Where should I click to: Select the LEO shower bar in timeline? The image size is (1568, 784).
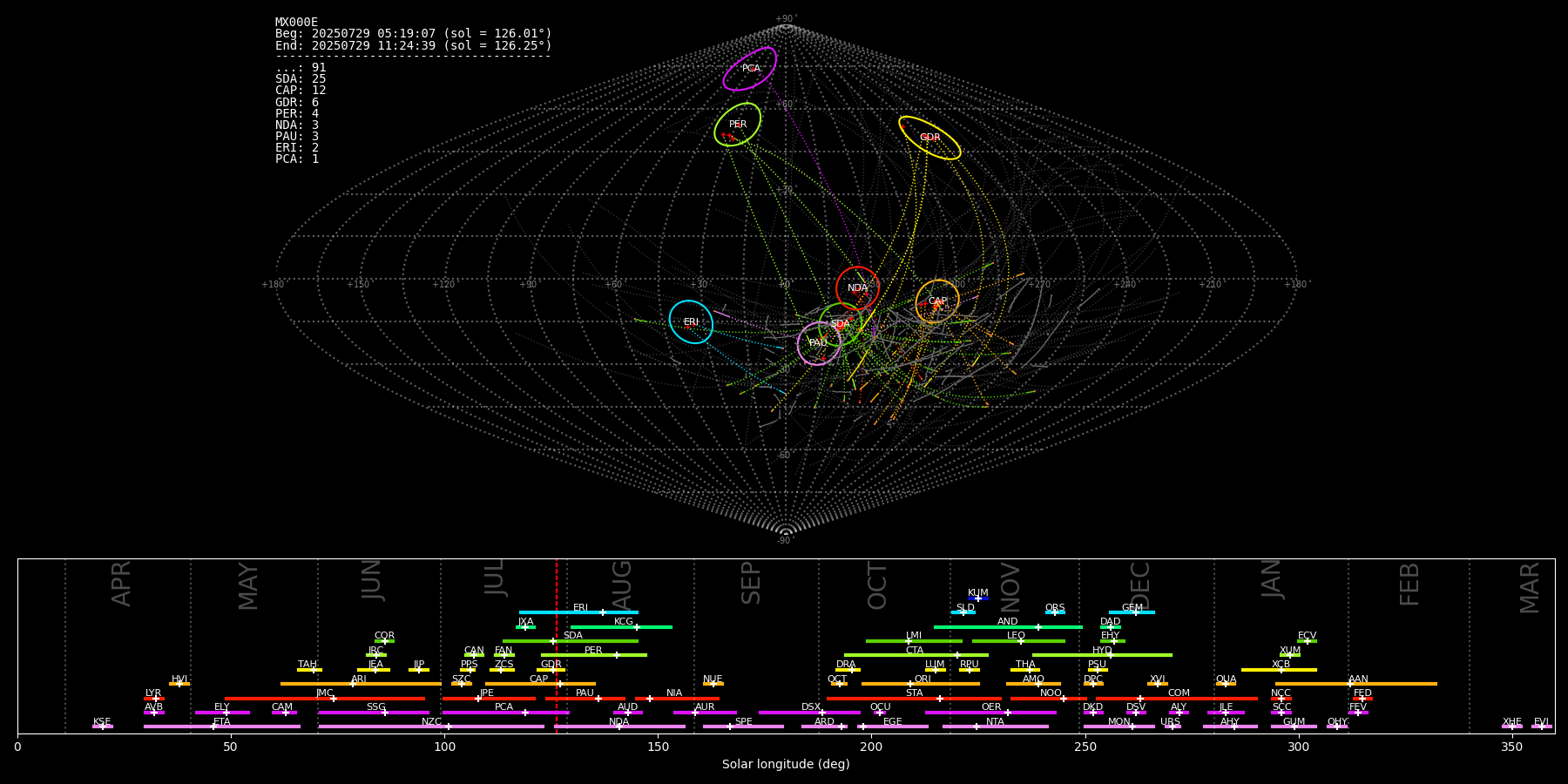pos(1018,641)
